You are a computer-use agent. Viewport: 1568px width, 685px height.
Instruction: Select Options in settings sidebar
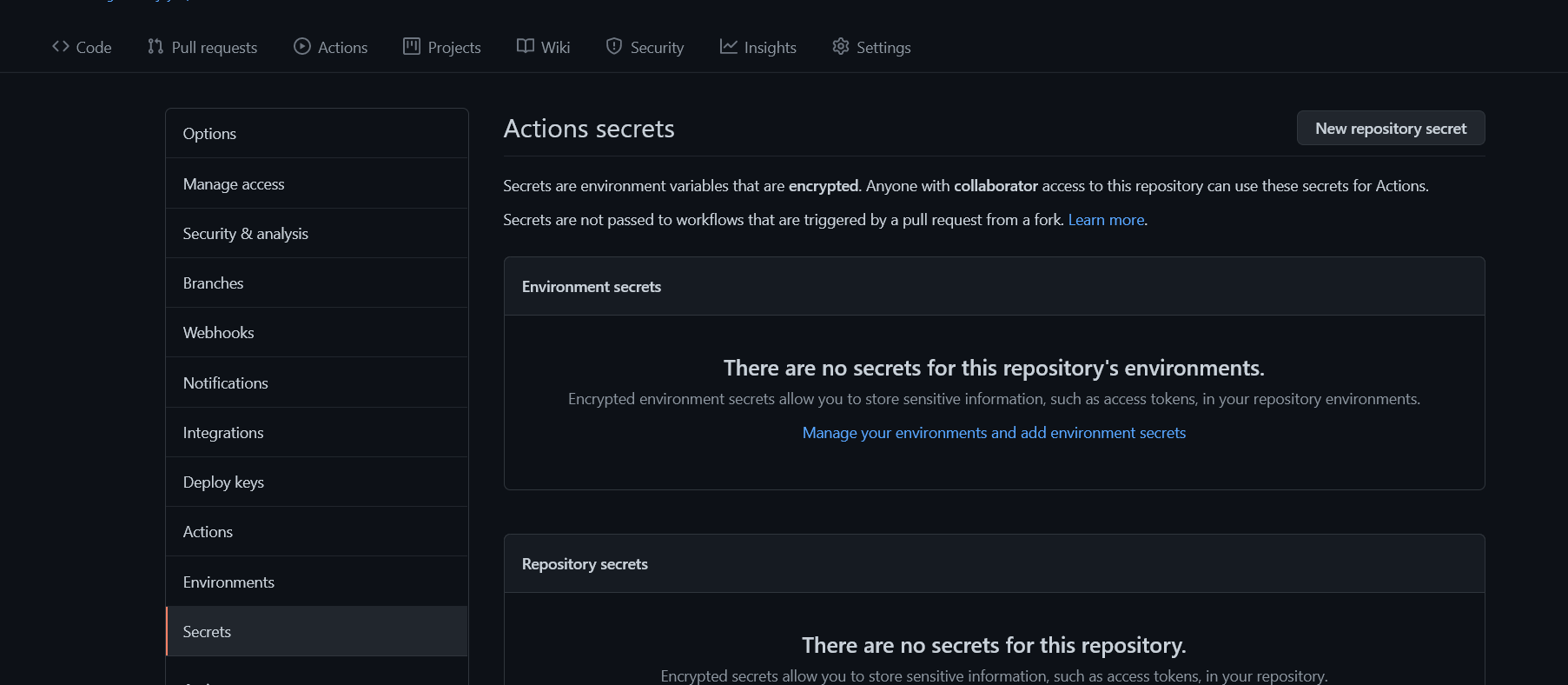pos(317,134)
